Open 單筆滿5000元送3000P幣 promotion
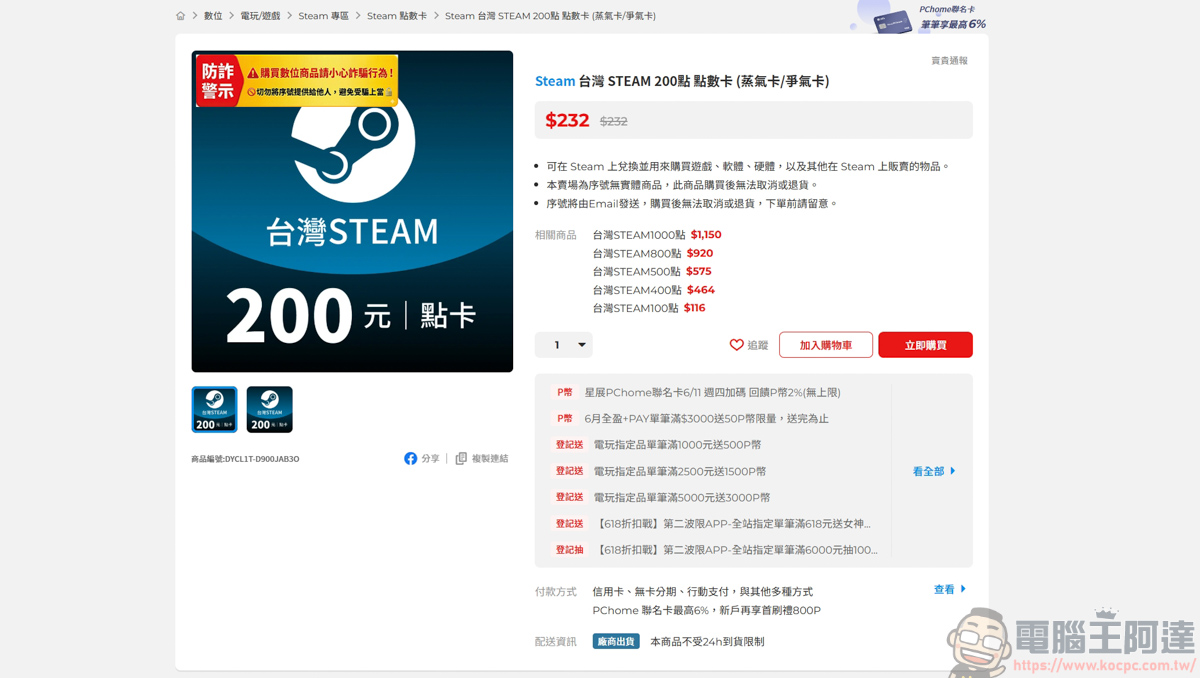1200x678 pixels. 682,497
